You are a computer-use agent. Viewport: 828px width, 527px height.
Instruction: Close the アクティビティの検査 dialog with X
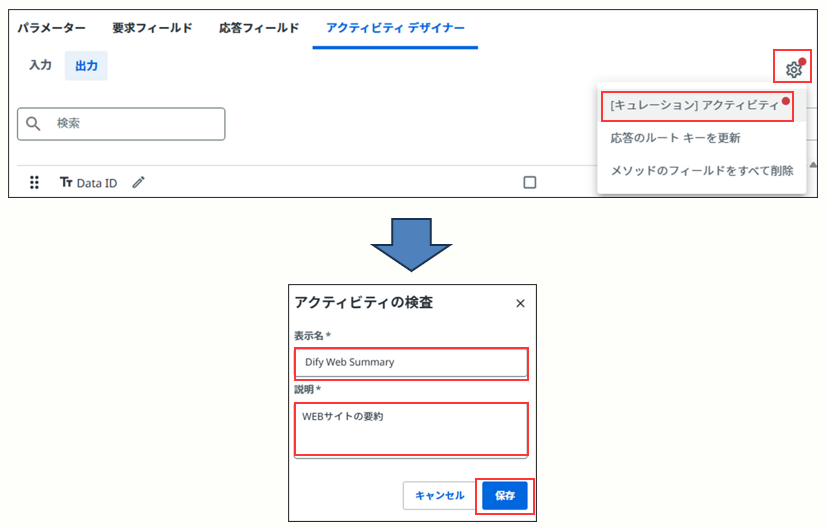click(520, 303)
